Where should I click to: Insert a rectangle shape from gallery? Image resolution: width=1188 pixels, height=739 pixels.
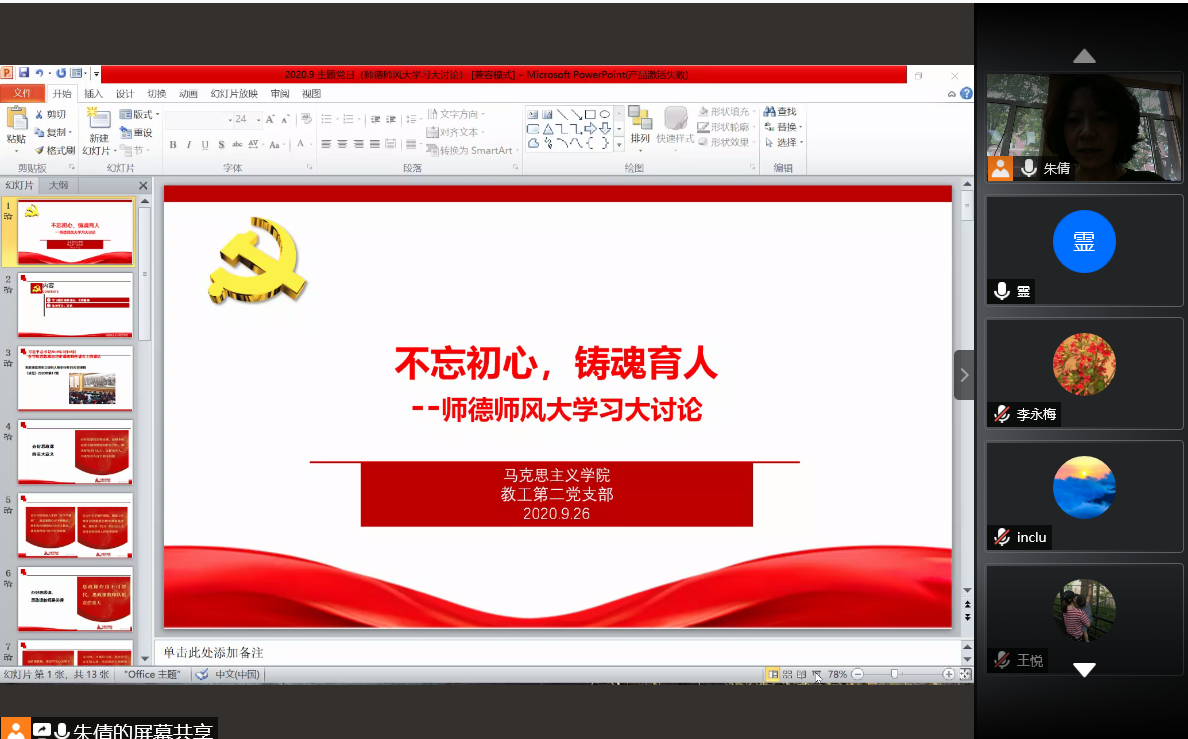point(589,114)
